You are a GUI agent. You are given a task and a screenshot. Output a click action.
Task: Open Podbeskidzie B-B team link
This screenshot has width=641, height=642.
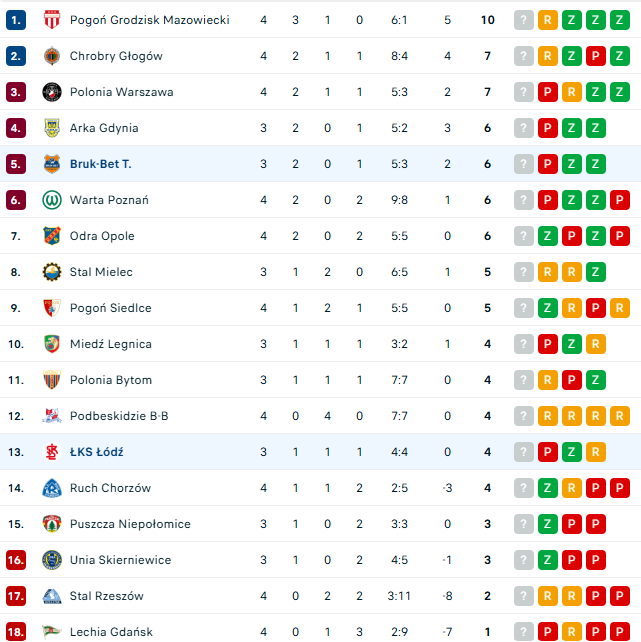(119, 416)
